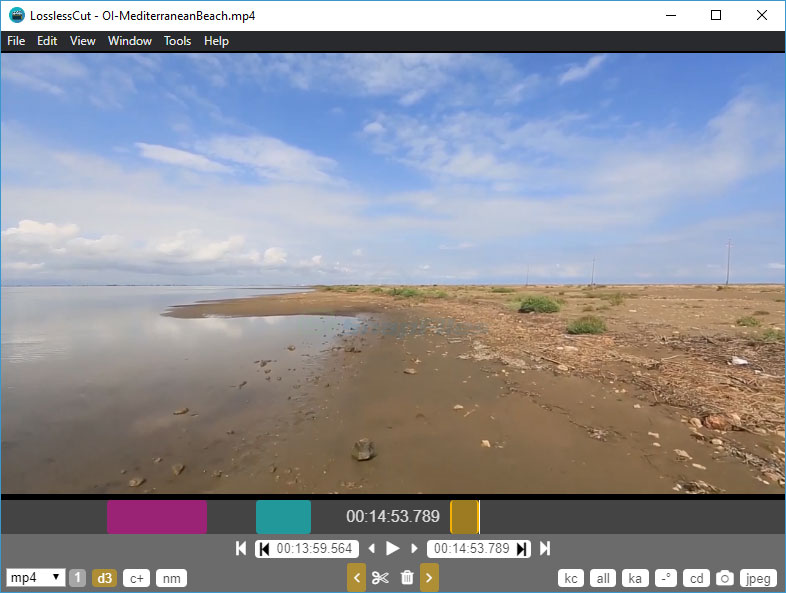Jump to end of video icon

545,548
